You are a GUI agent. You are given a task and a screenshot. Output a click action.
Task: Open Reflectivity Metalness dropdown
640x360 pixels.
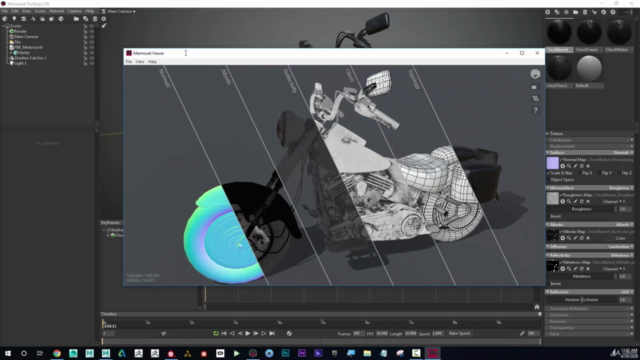[622, 255]
